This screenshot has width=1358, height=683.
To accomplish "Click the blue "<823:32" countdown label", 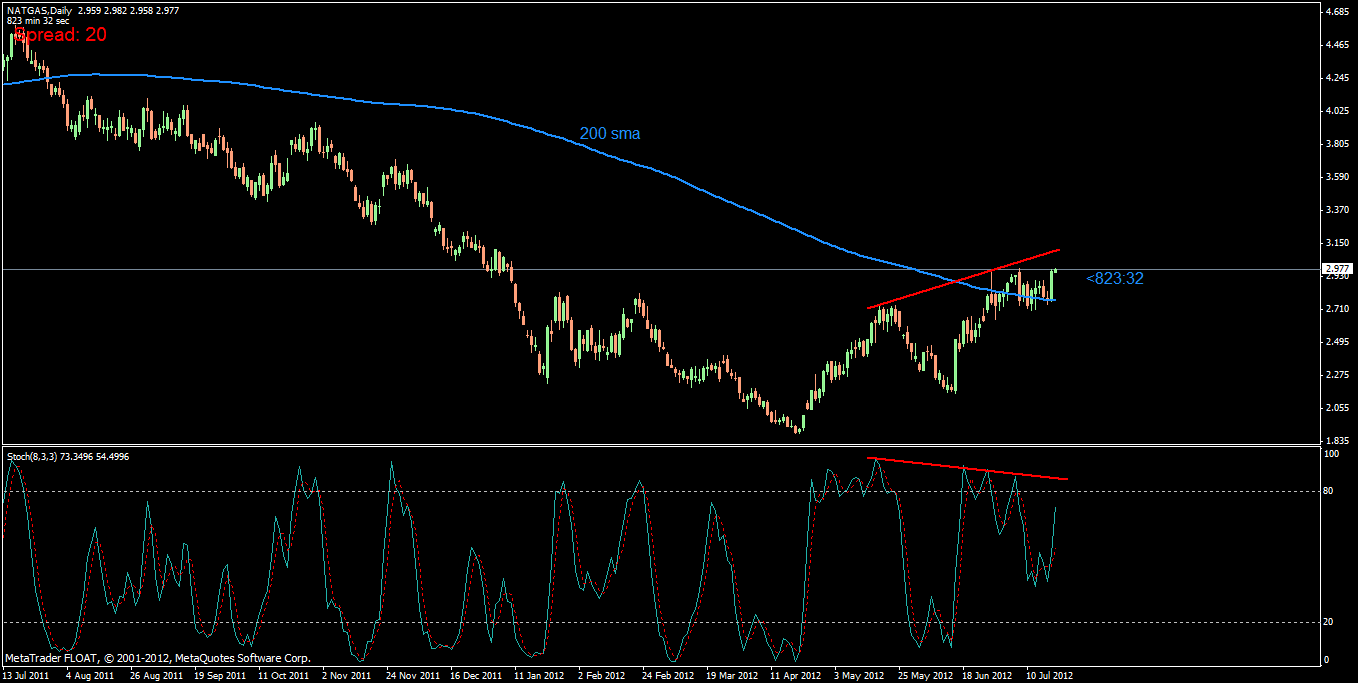I will pyautogui.click(x=1114, y=279).
